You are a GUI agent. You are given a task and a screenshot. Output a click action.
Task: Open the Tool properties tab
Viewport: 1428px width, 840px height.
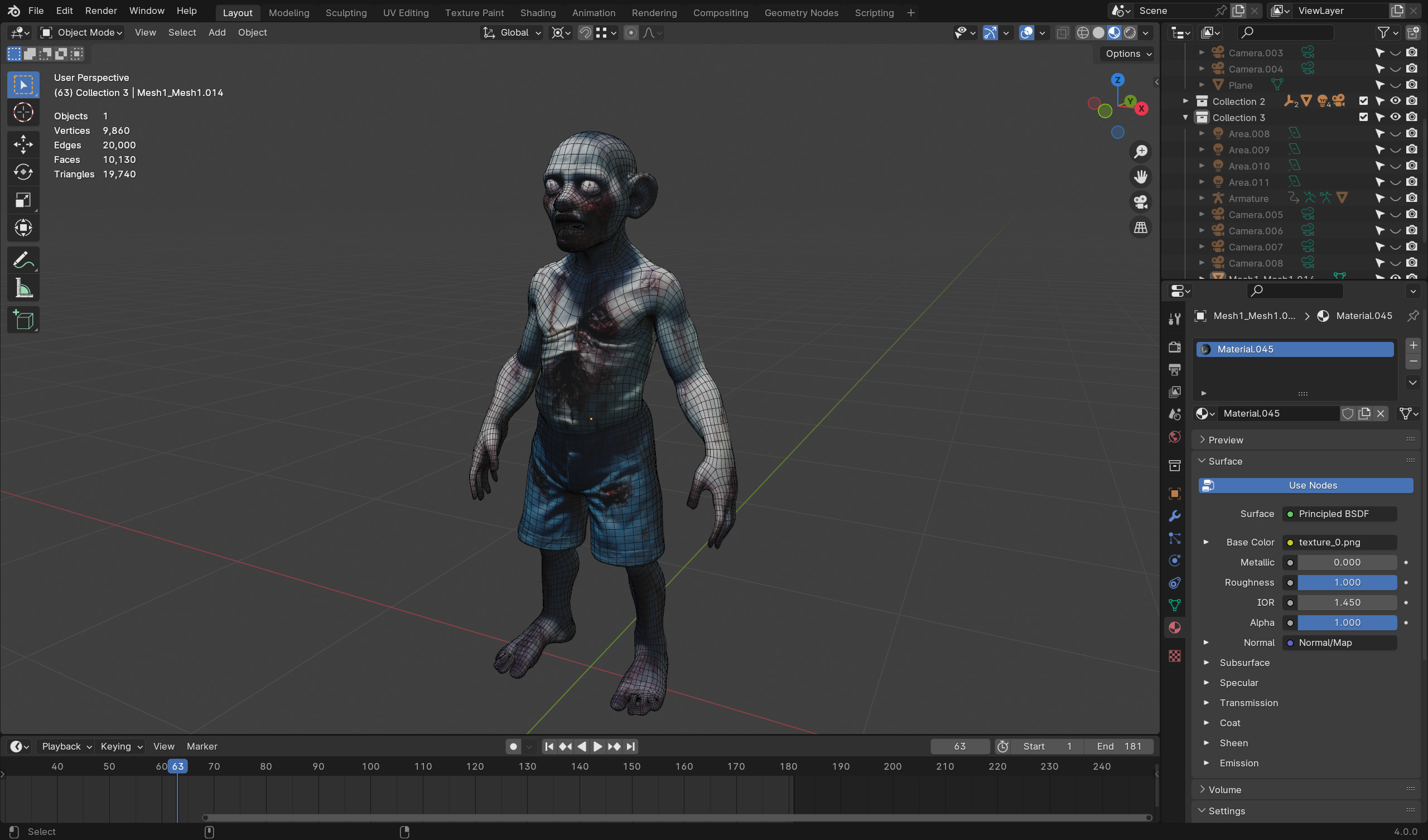1174,319
